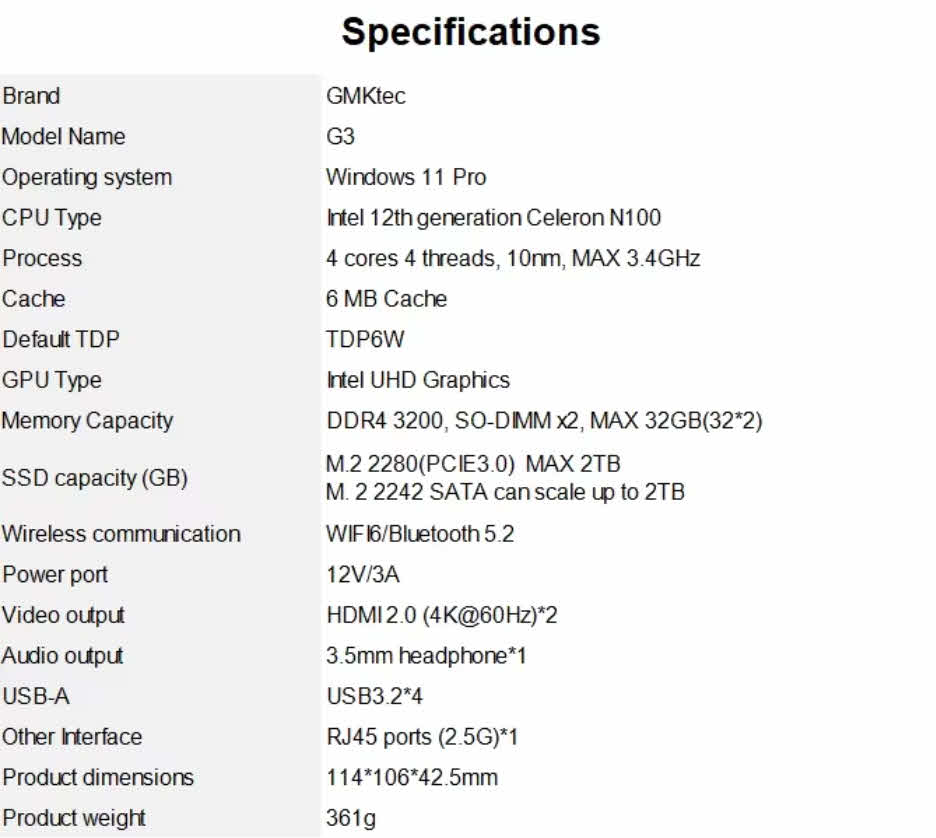Click the Default TDP label

pos(60,339)
